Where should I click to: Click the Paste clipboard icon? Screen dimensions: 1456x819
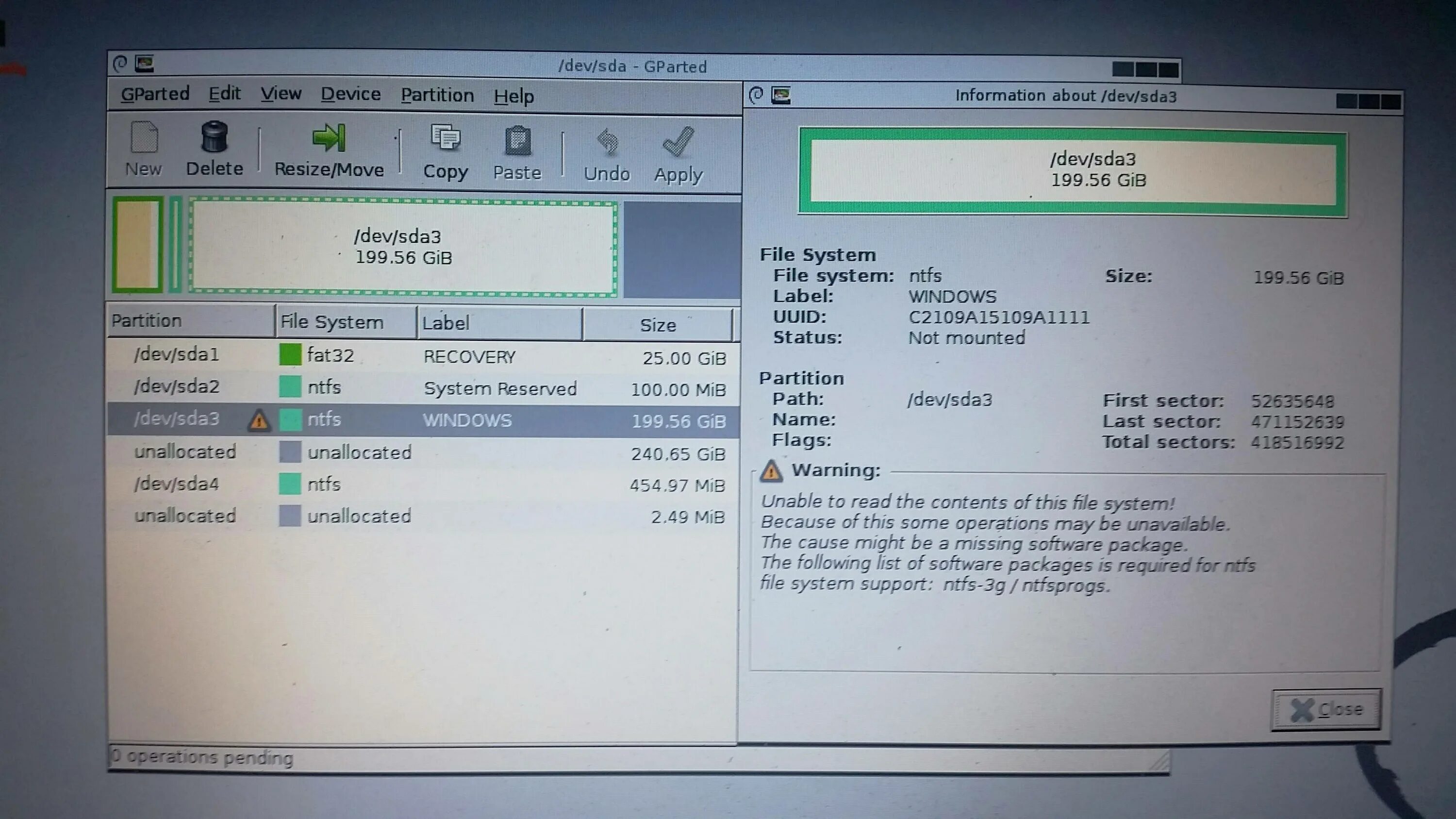[x=517, y=141]
